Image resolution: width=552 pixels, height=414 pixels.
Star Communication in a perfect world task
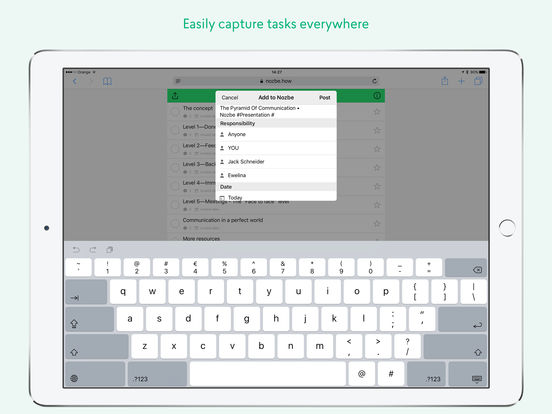tap(377, 224)
